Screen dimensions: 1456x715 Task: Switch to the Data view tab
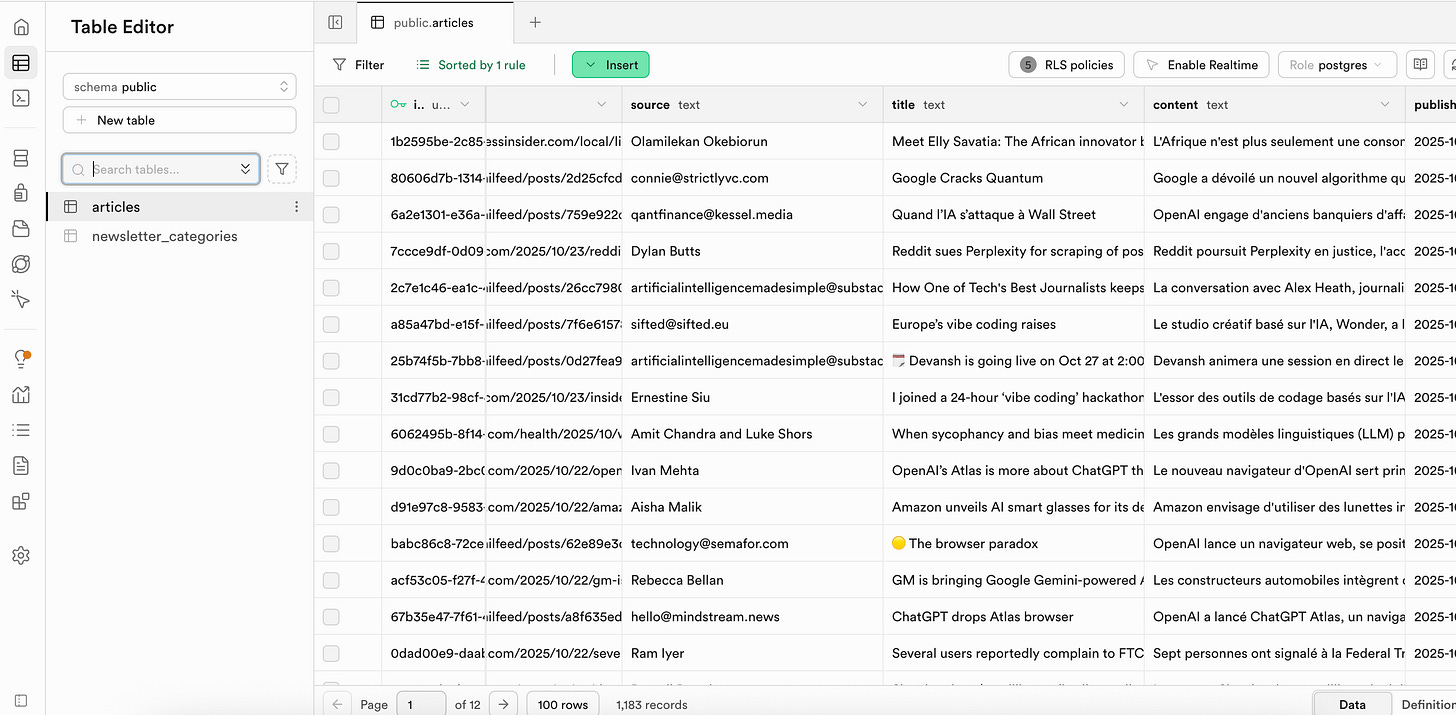(x=1352, y=704)
